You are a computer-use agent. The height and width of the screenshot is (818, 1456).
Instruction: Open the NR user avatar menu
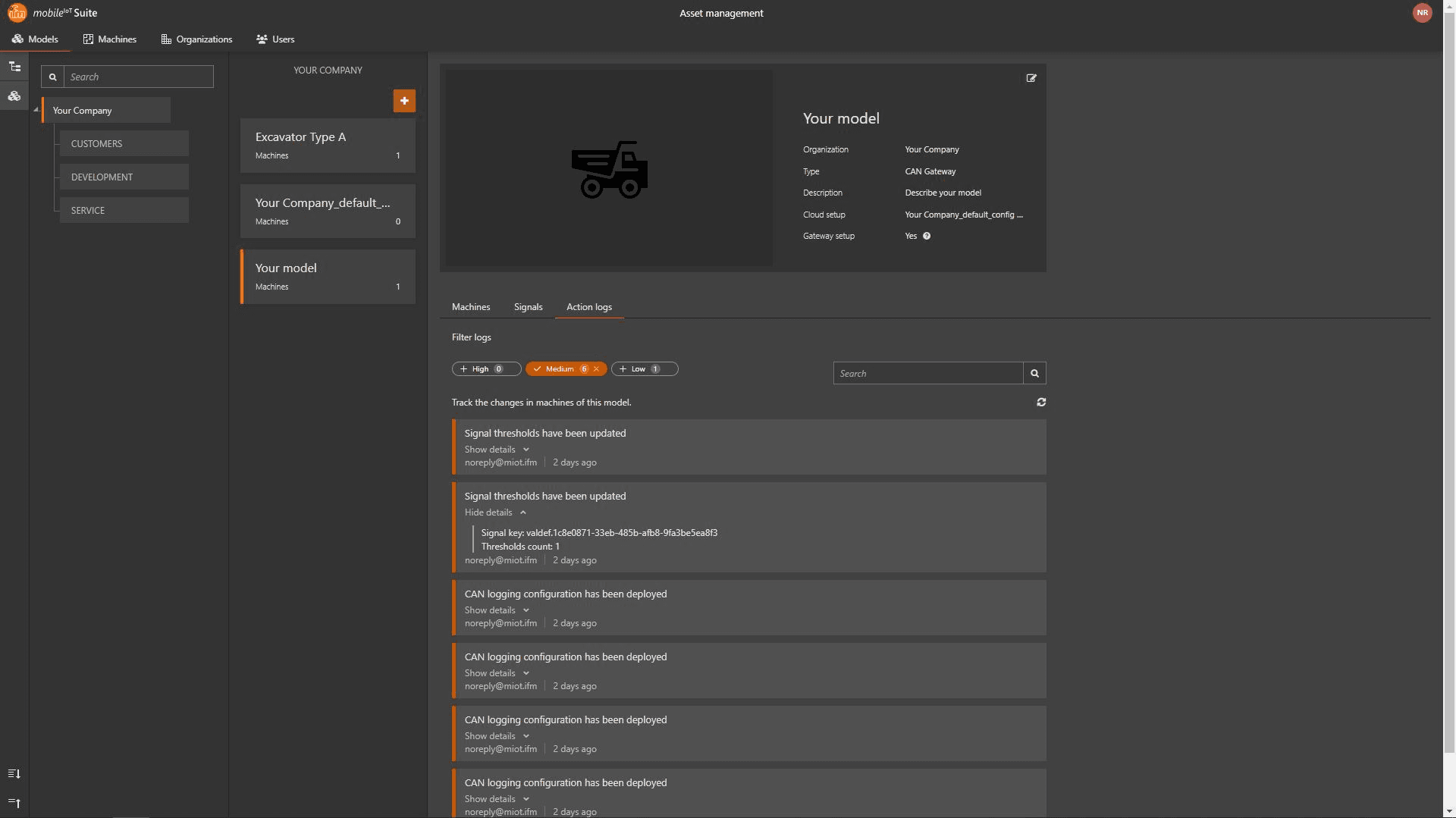(1422, 13)
